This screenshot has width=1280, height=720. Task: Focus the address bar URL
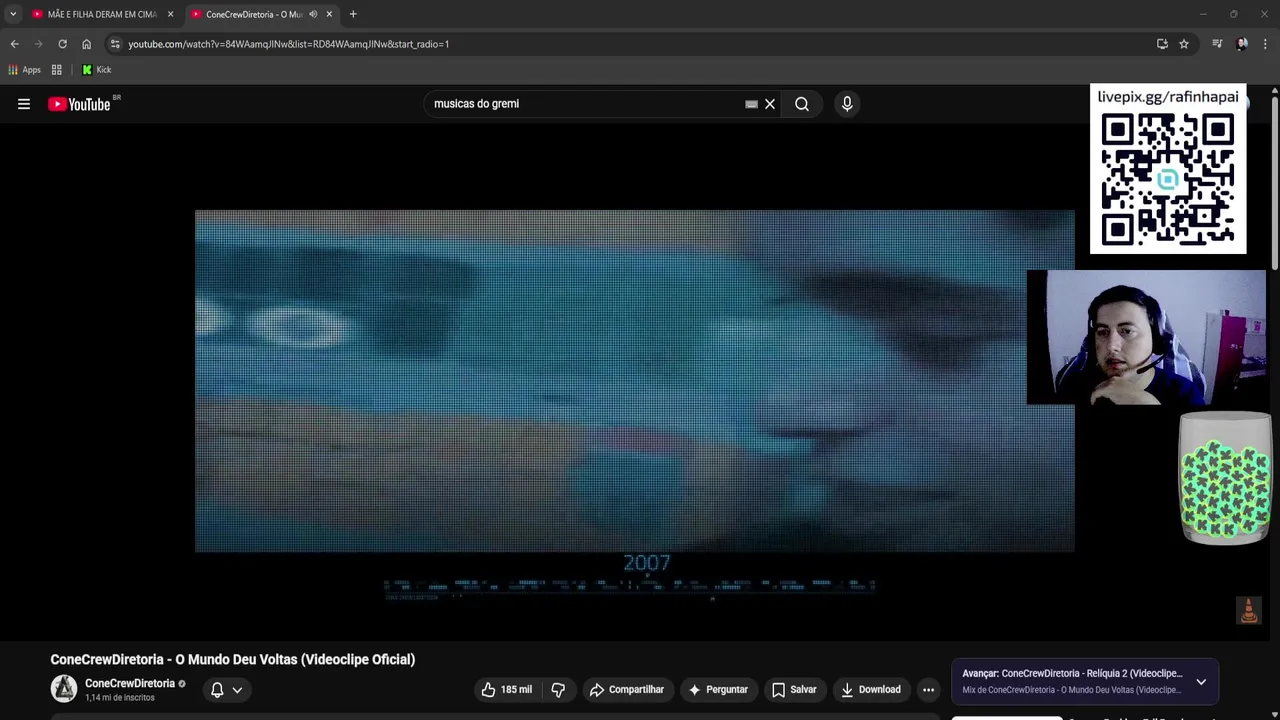(x=288, y=44)
